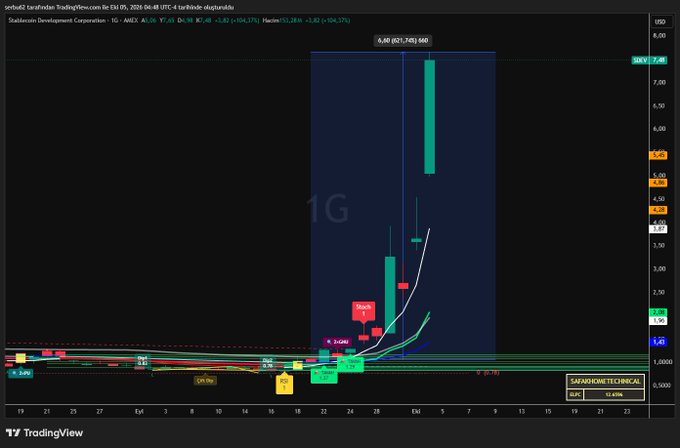The height and width of the screenshot is (448, 680).
Task: Click the orange 4,28 price level label
Action: click(658, 210)
